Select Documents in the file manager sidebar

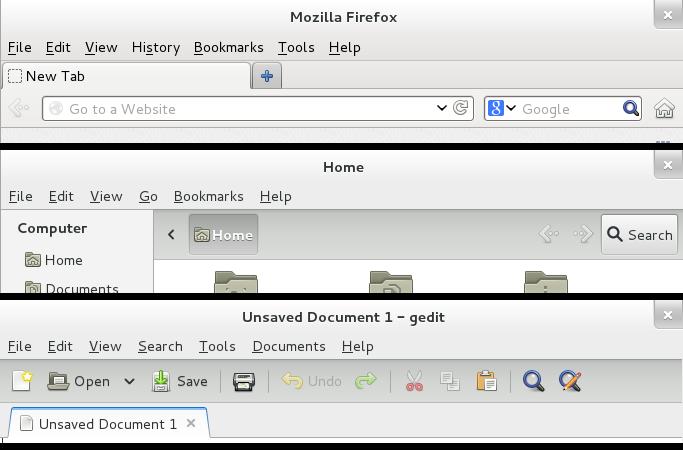click(71, 287)
